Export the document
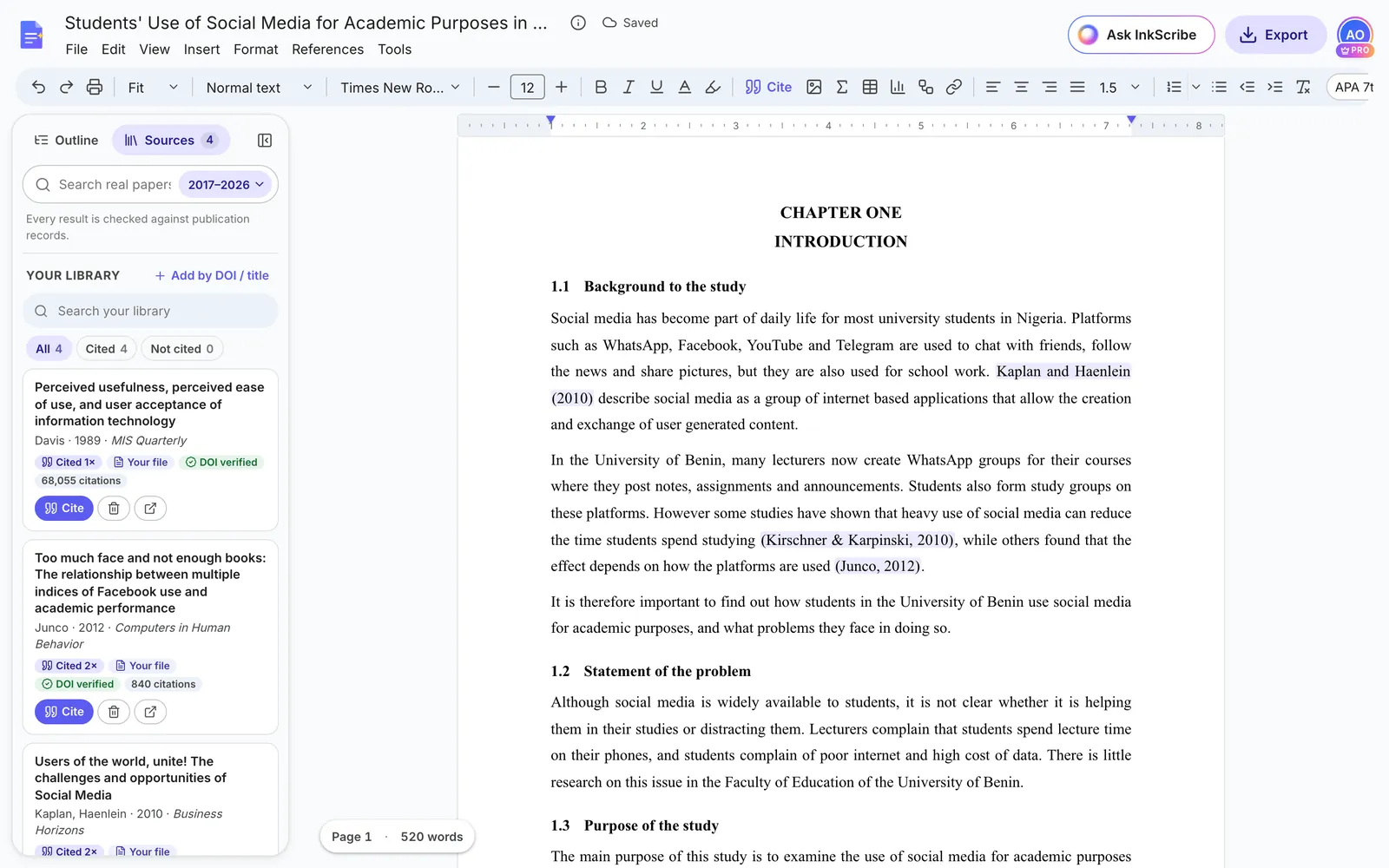 1274,35
